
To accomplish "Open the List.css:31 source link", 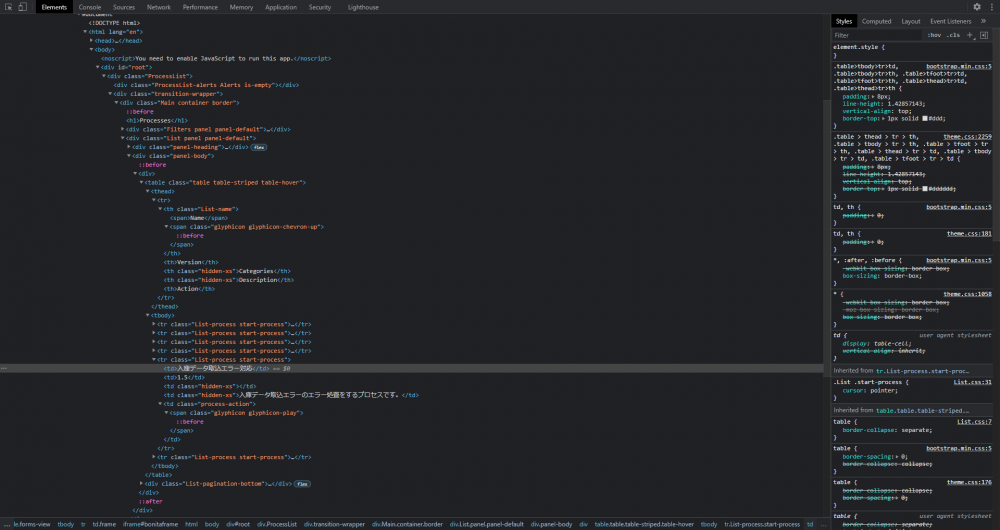I will [973, 382].
